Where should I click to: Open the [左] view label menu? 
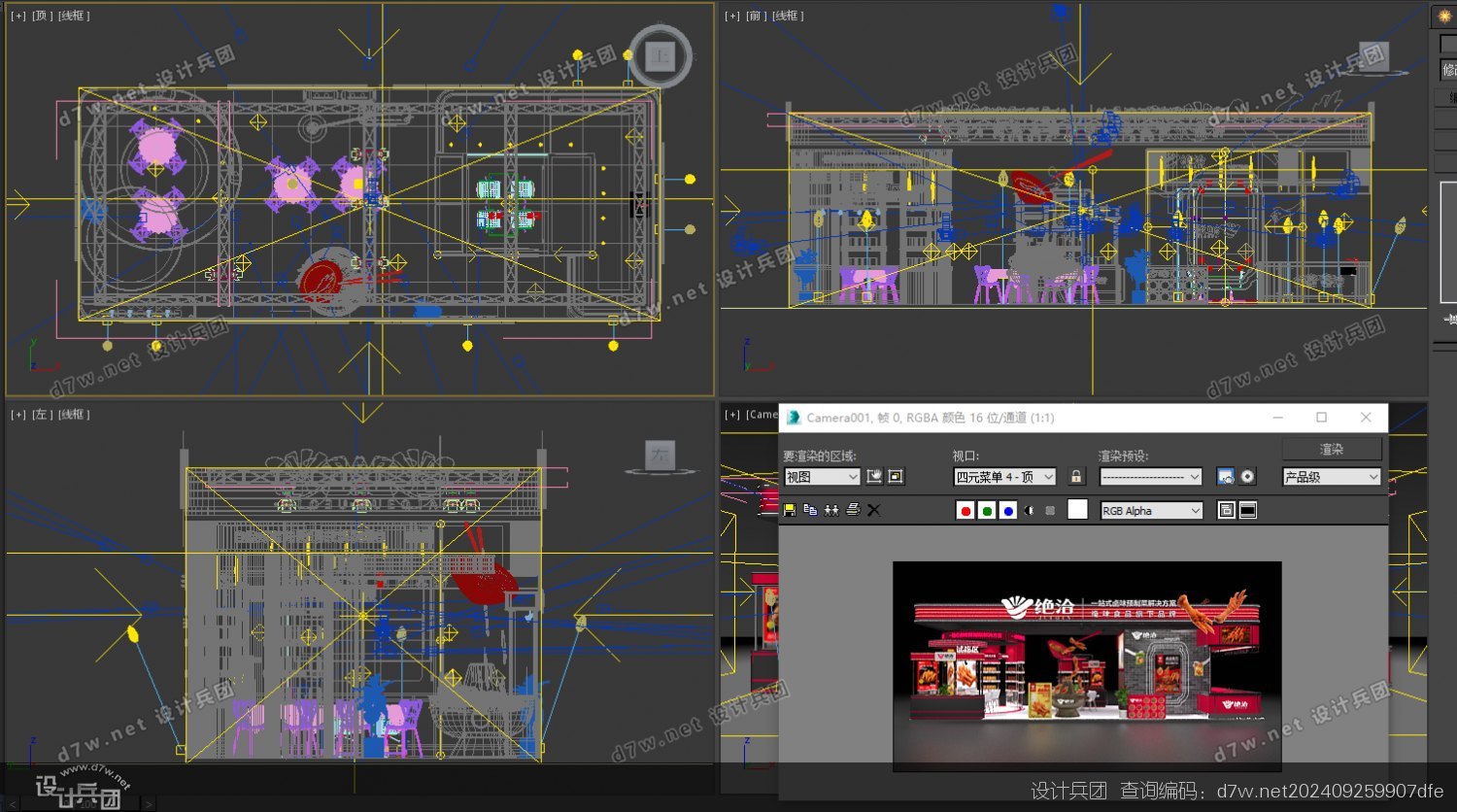point(42,415)
